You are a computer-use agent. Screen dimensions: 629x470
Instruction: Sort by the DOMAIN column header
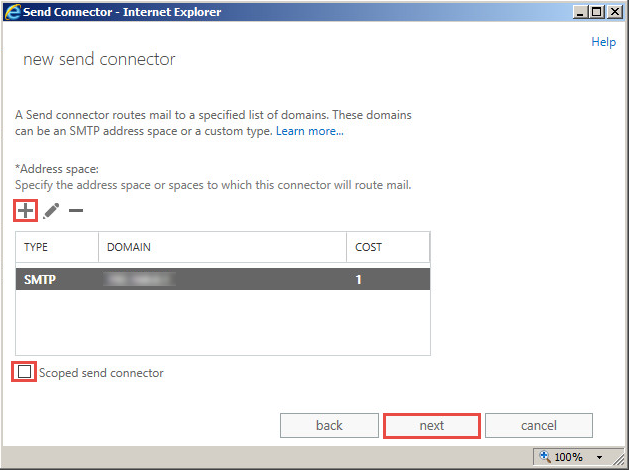click(222, 247)
